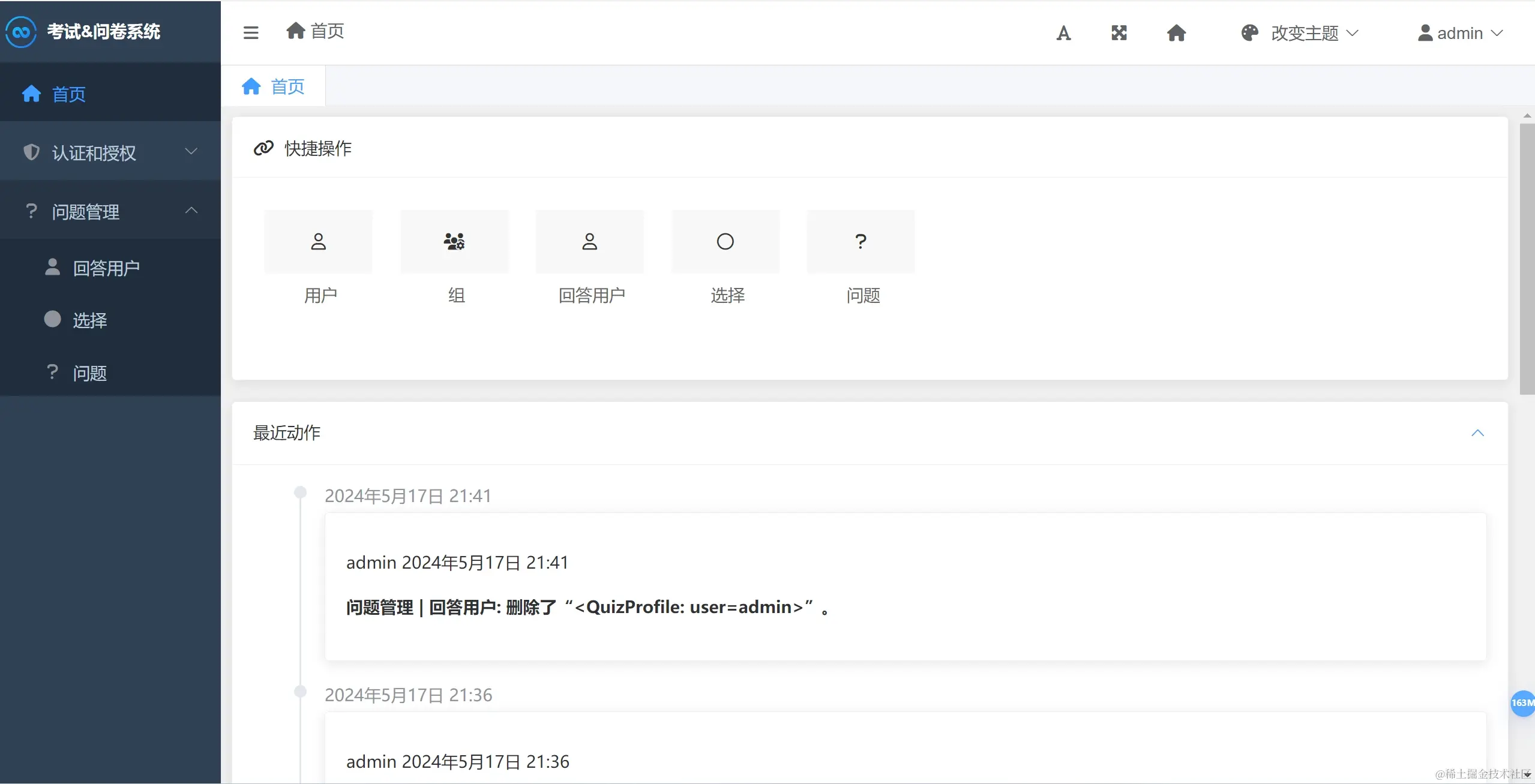Click the font size A icon
Screen dimensions: 1535x784
click(1063, 33)
